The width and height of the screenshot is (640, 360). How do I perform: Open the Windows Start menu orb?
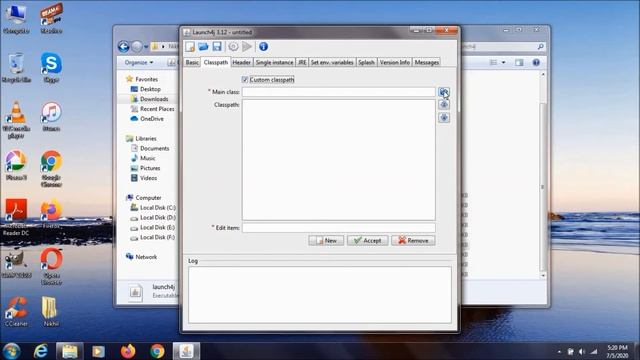click(11, 351)
